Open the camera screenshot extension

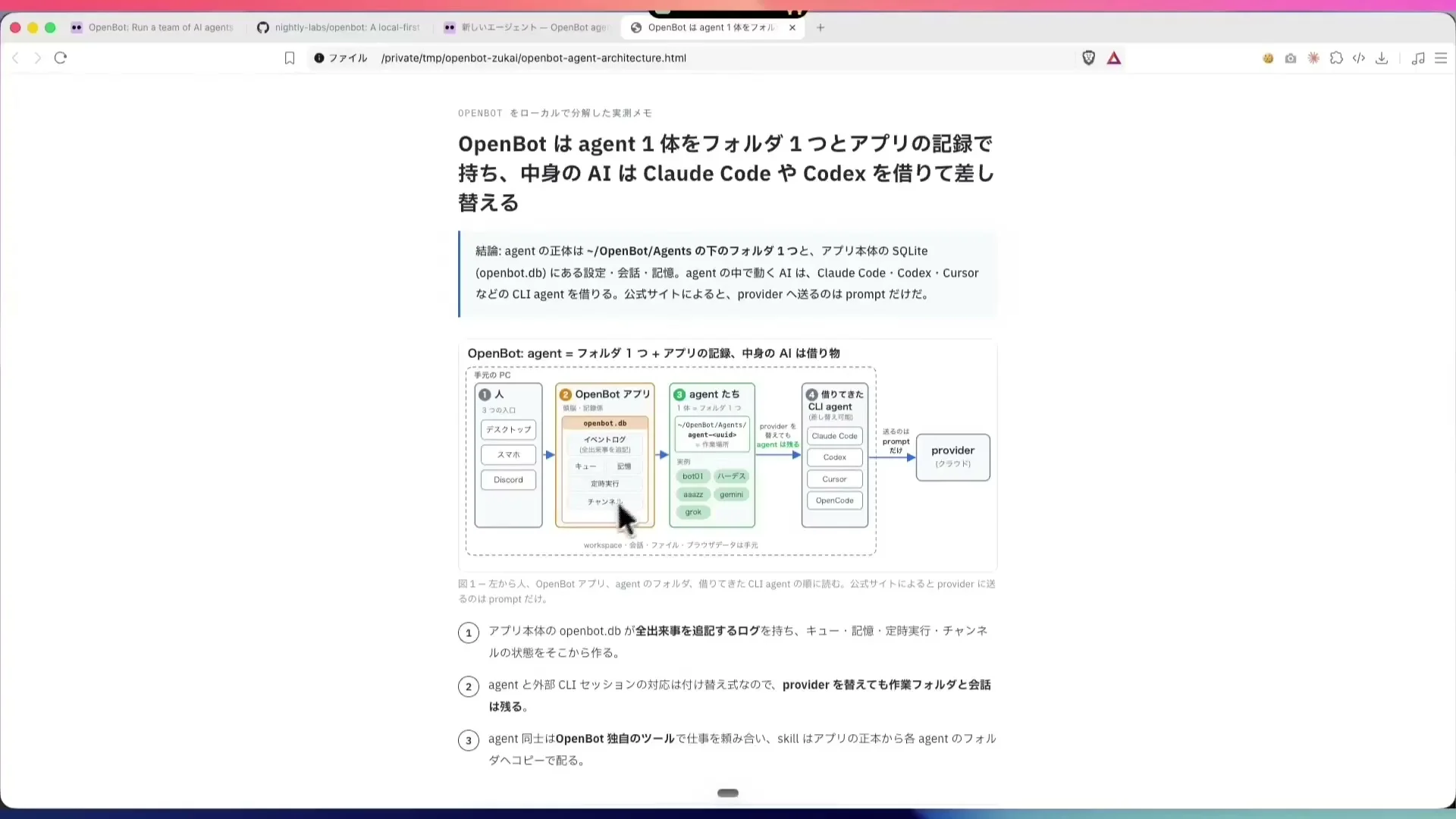tap(1291, 58)
